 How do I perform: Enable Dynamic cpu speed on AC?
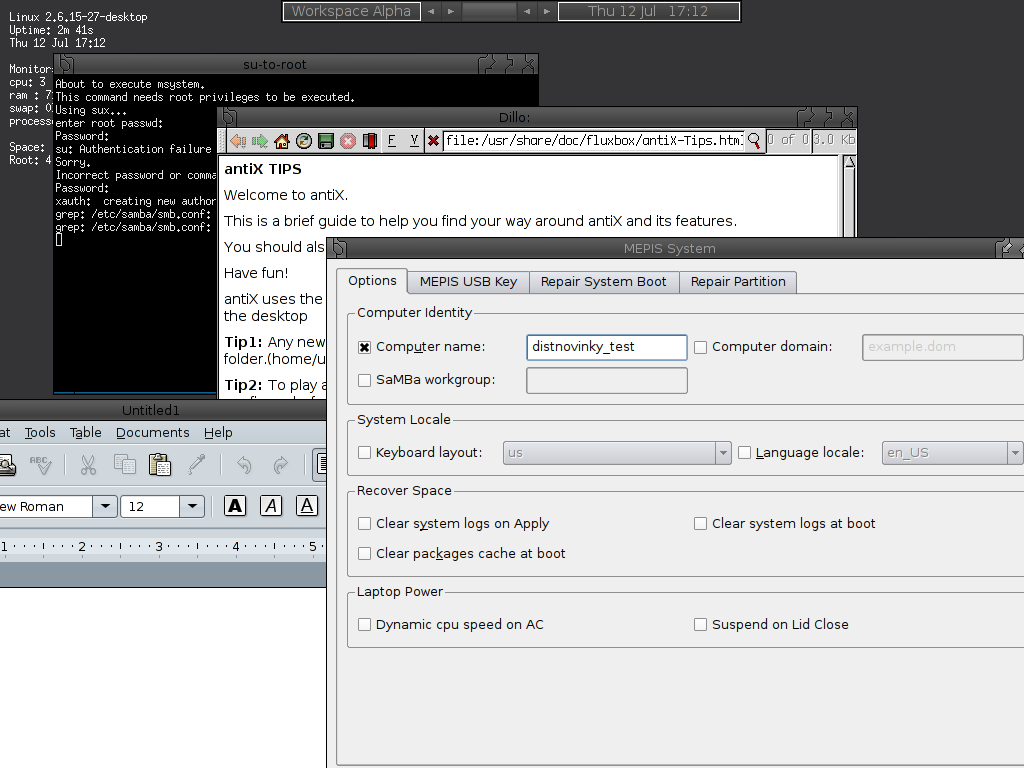pos(364,625)
